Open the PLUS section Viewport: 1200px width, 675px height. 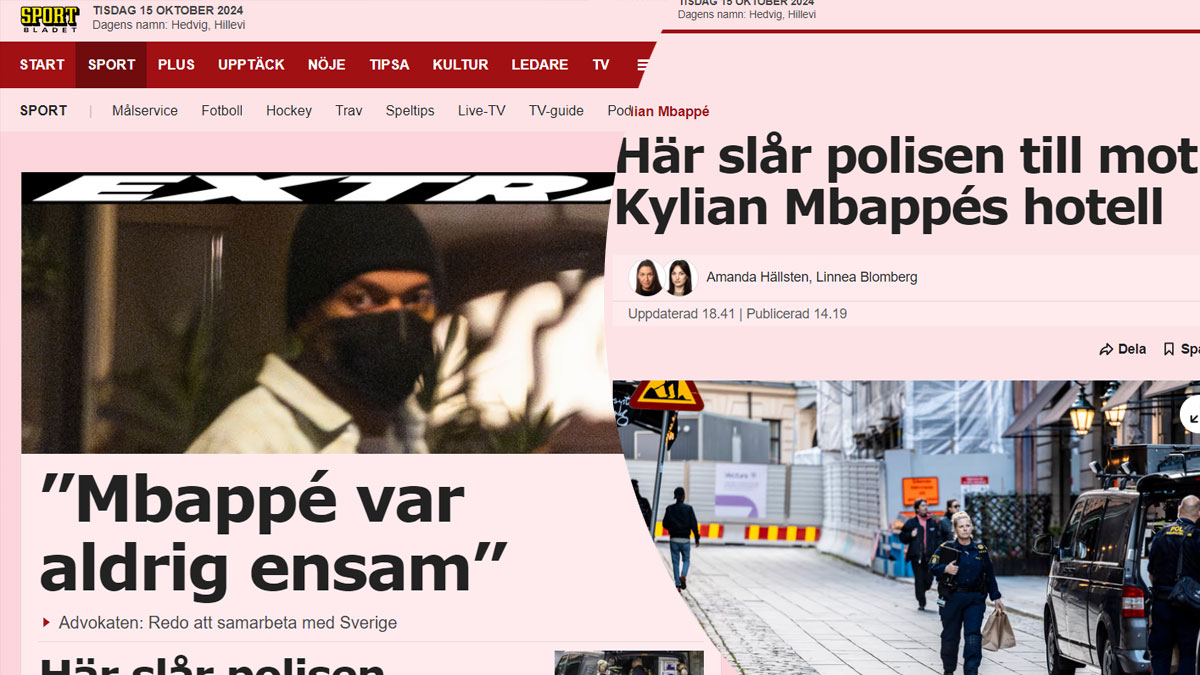click(x=176, y=65)
